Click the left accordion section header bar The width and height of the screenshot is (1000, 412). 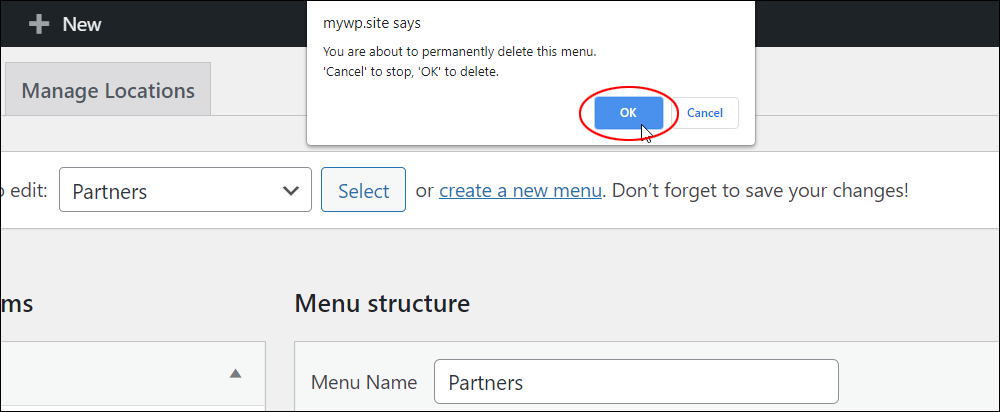(120, 374)
